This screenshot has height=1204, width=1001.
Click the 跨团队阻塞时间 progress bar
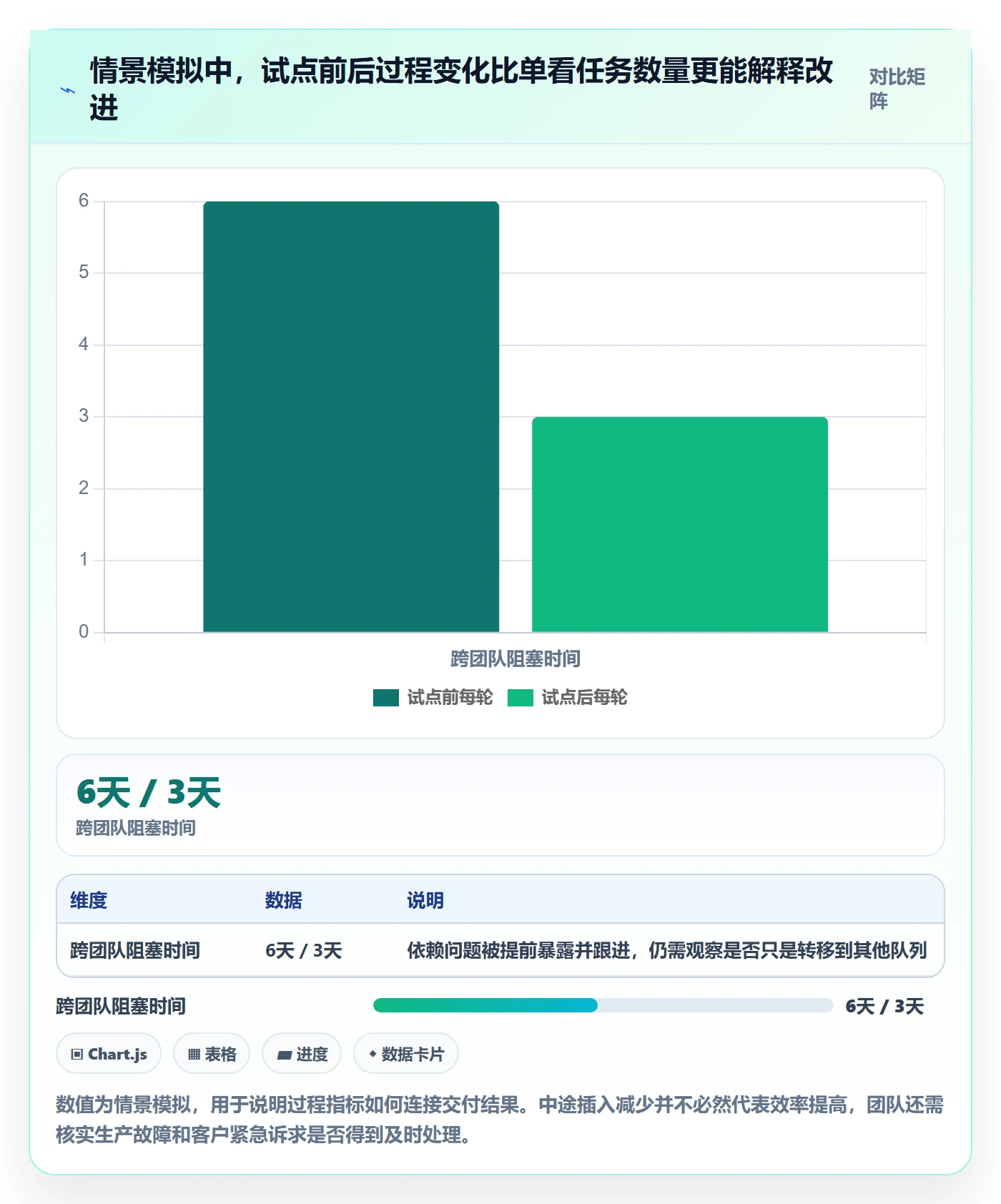[x=603, y=1005]
